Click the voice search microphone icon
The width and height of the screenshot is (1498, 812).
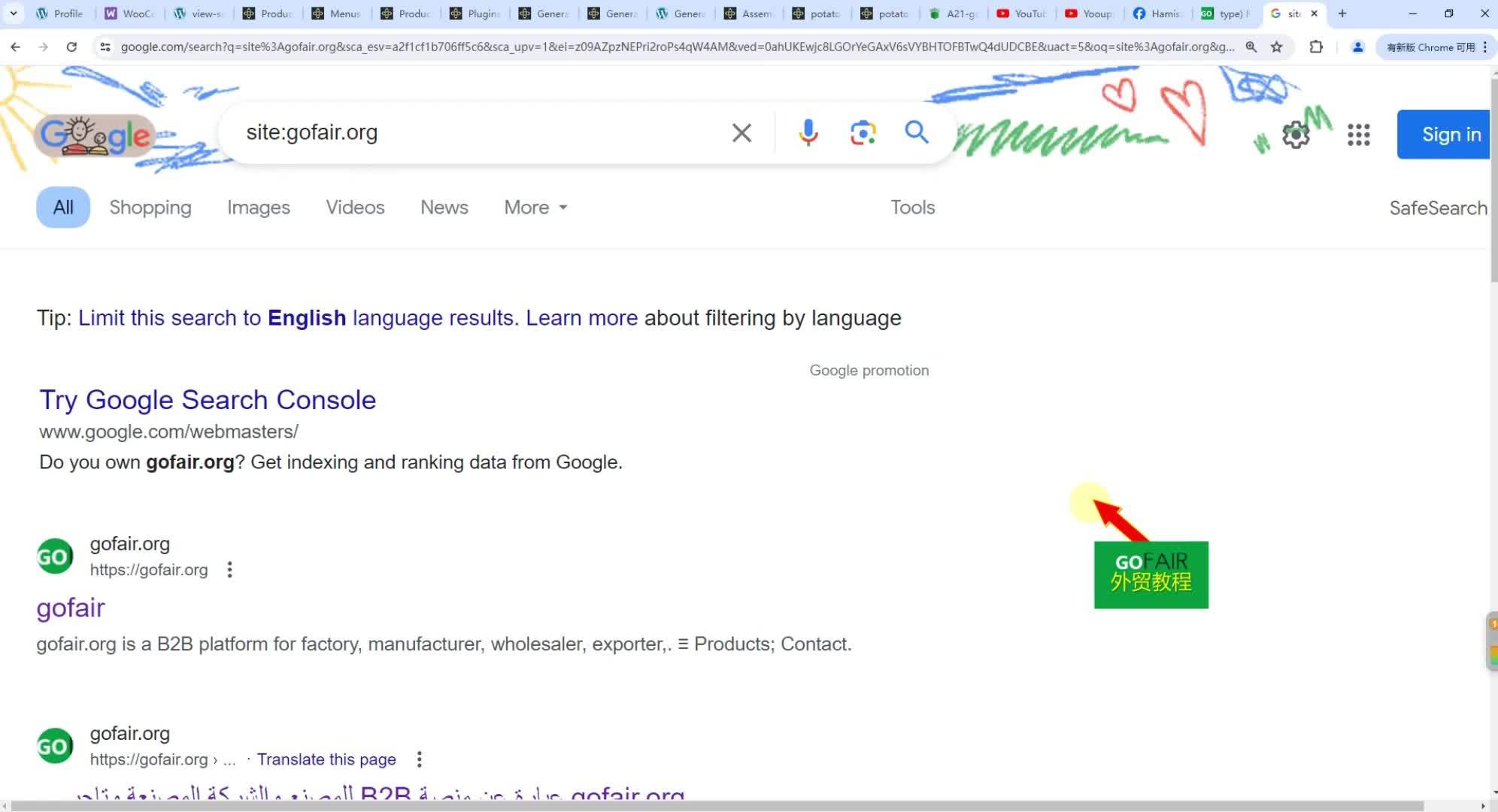[808, 133]
